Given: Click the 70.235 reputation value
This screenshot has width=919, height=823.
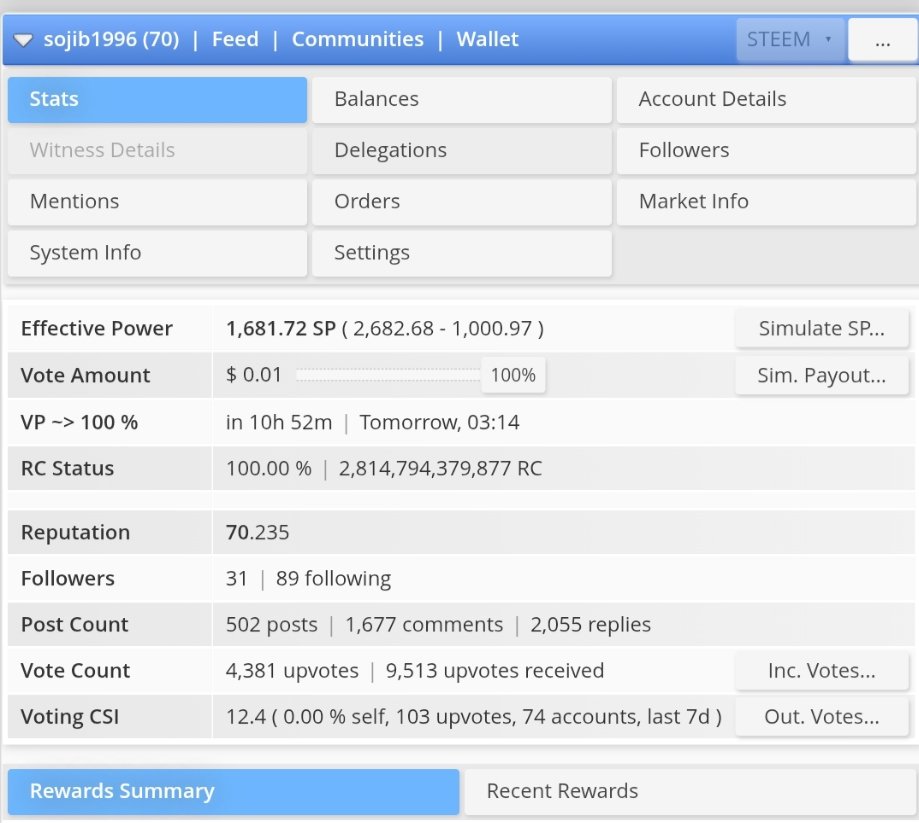Looking at the screenshot, I should 257,532.
